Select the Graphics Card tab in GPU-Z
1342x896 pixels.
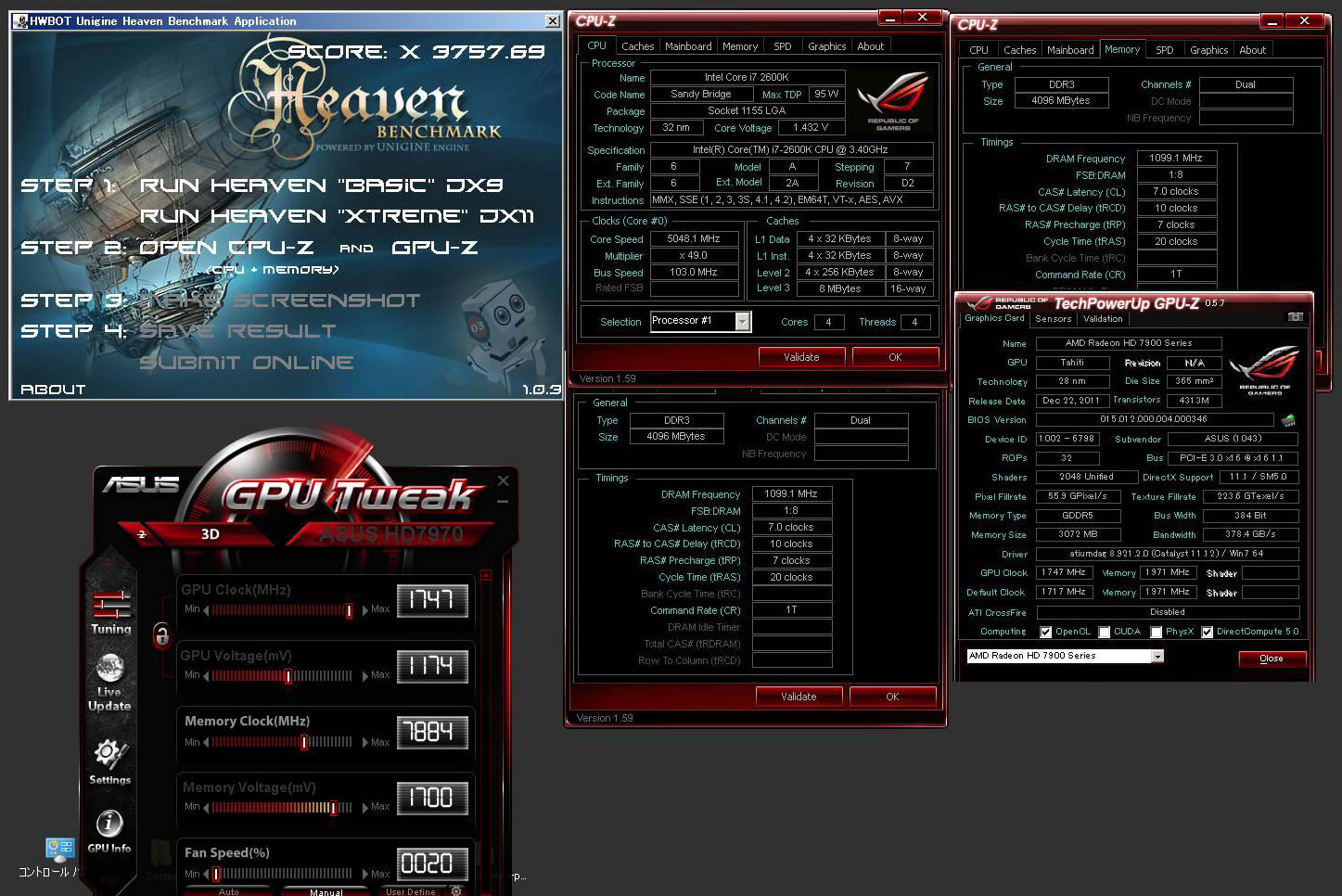(994, 318)
